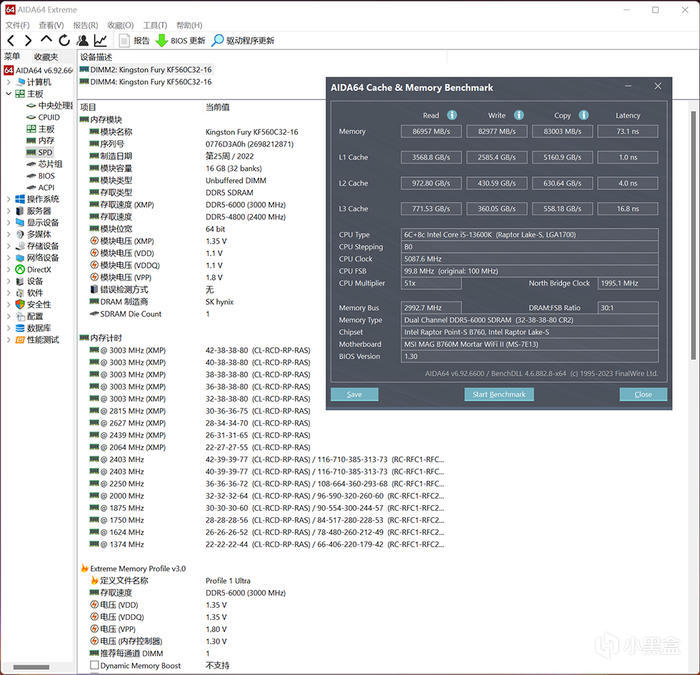Expand the DirectX tree node
The height and width of the screenshot is (675, 700).
(8, 270)
